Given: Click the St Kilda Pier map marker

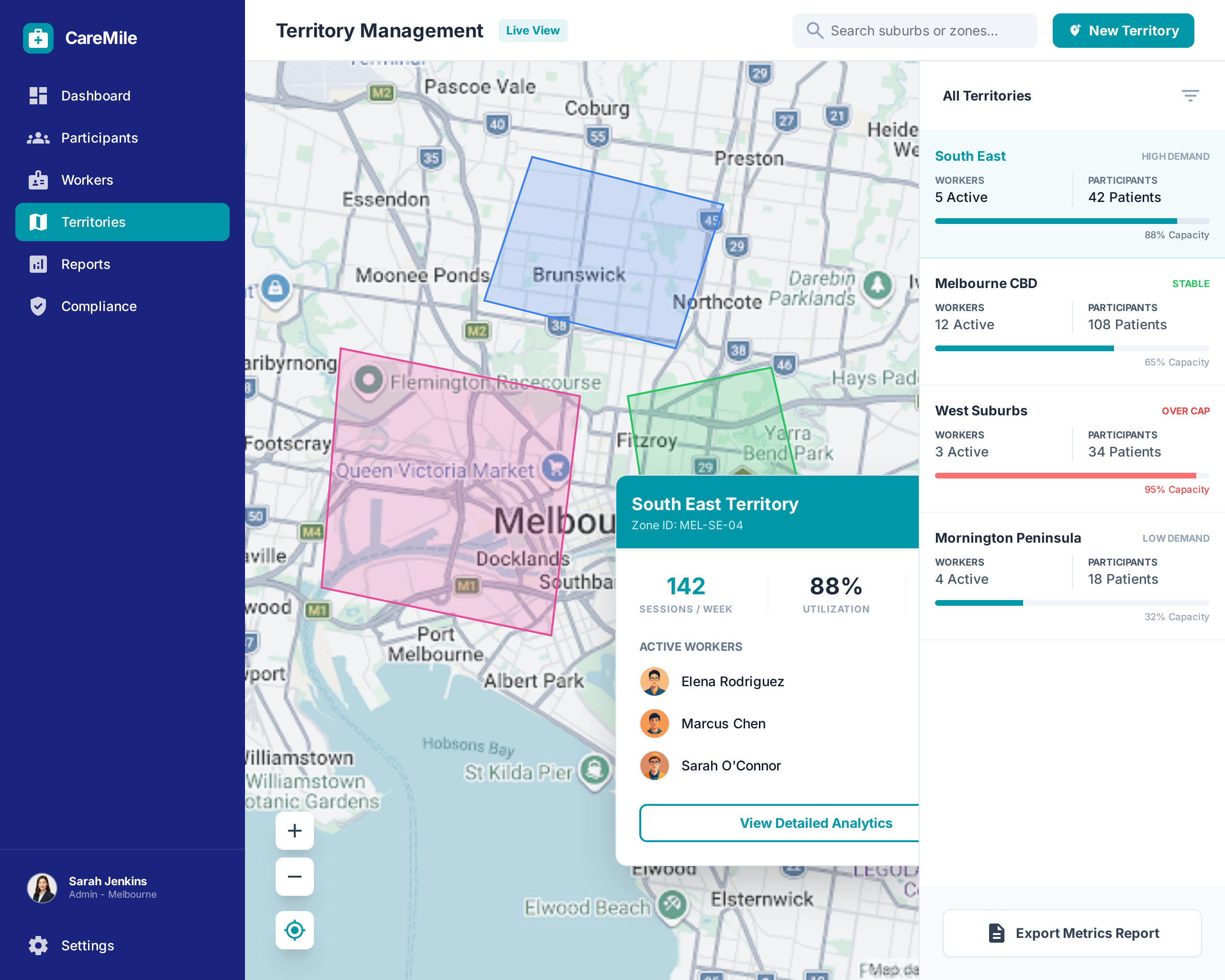Looking at the screenshot, I should click(x=594, y=770).
